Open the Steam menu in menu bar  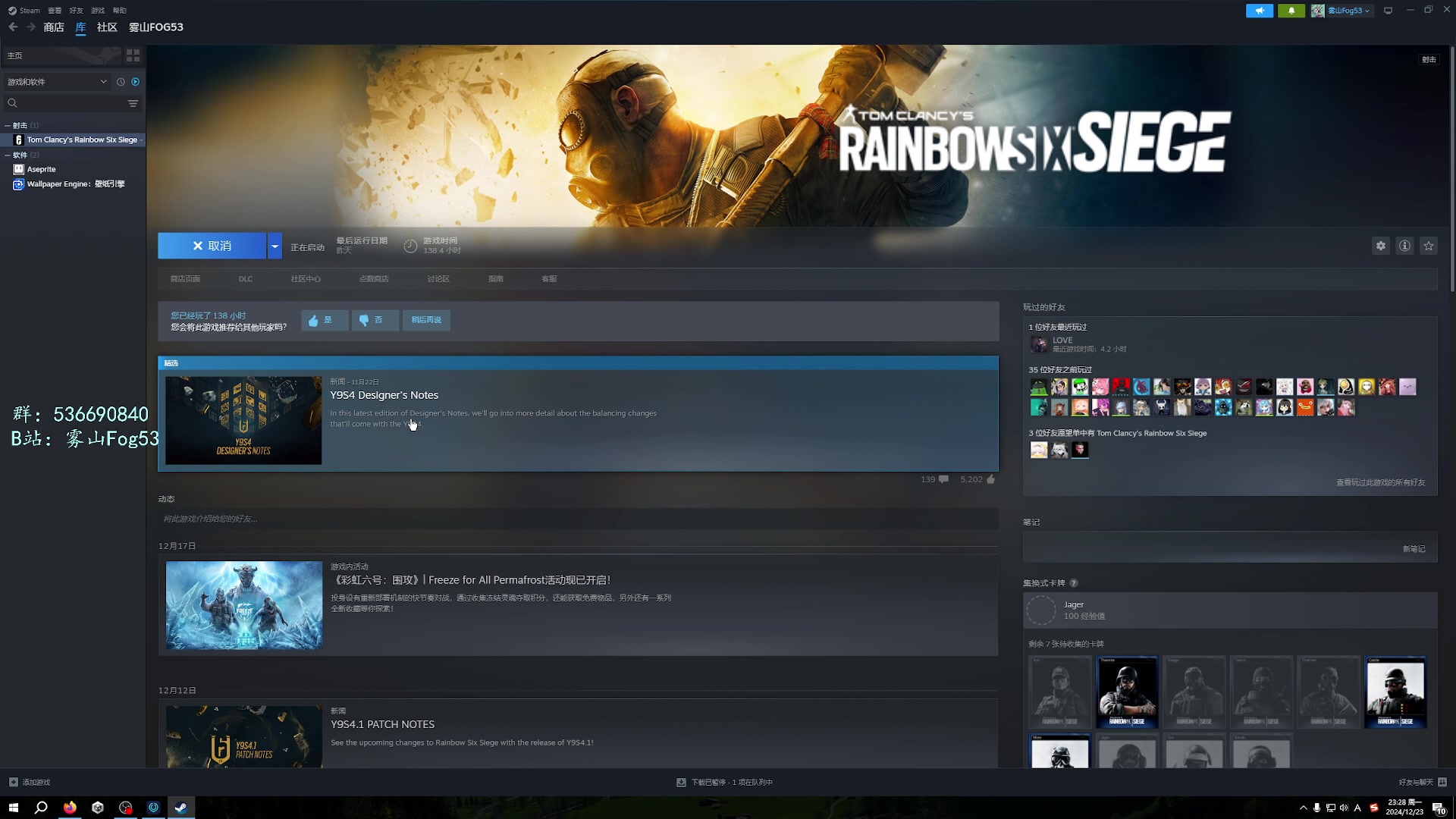coord(24,11)
